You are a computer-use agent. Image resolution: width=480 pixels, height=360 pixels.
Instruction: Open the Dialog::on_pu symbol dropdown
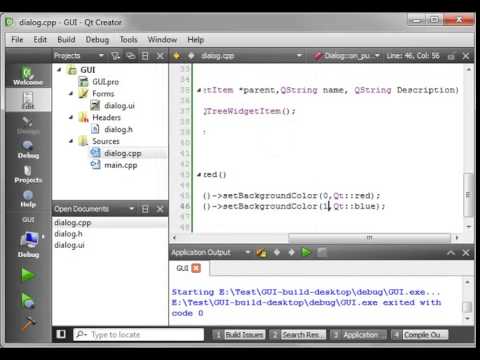347,56
